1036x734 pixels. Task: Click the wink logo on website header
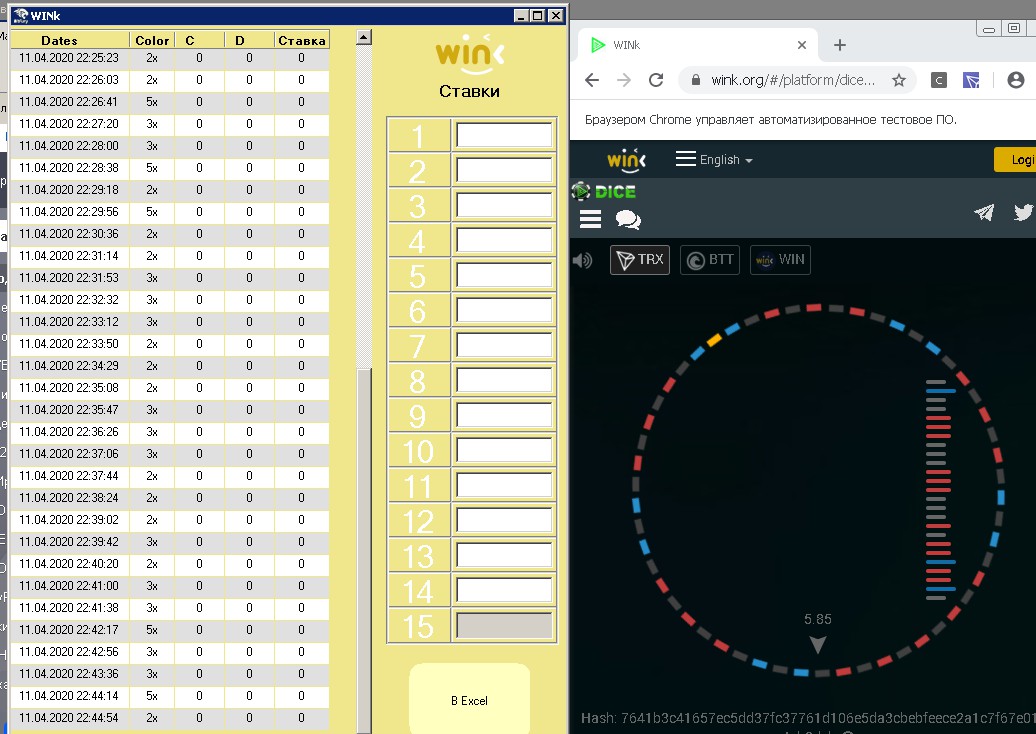click(626, 160)
